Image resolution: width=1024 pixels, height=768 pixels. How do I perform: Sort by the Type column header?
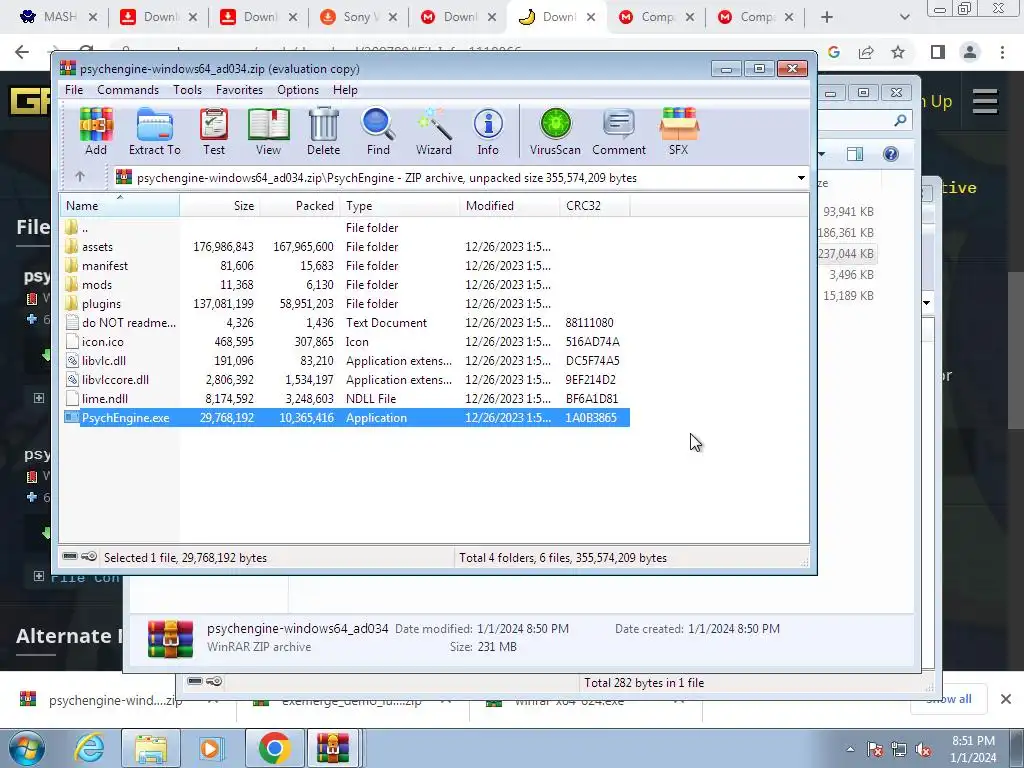click(x=400, y=206)
